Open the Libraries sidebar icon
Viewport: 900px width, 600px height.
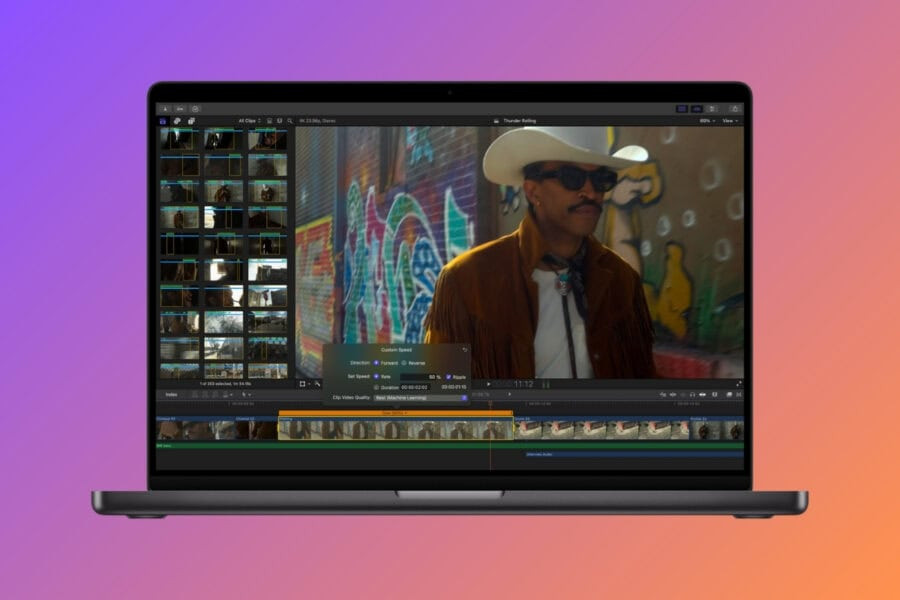[163, 121]
